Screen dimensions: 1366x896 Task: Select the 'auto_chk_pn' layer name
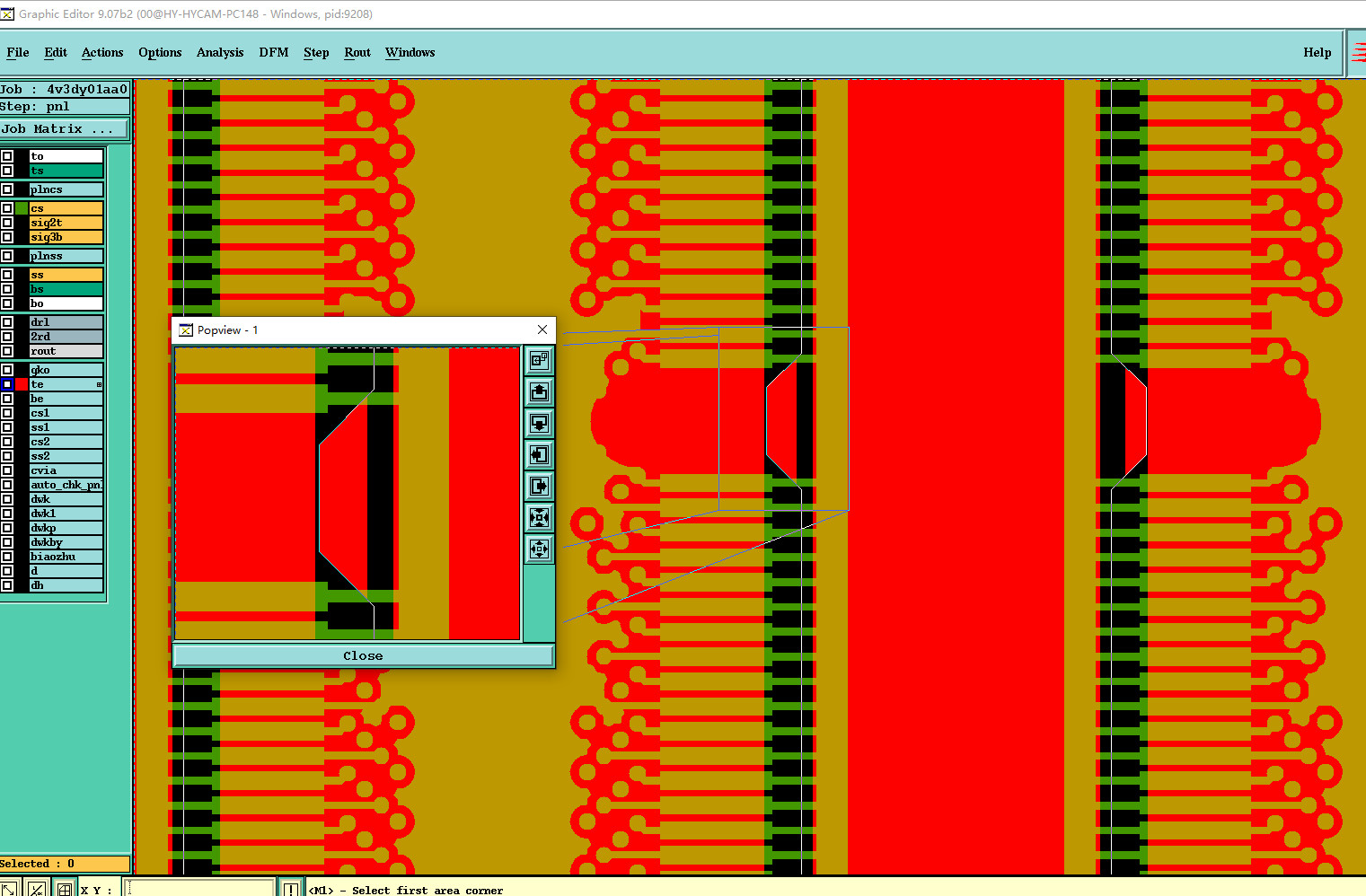[x=66, y=485]
